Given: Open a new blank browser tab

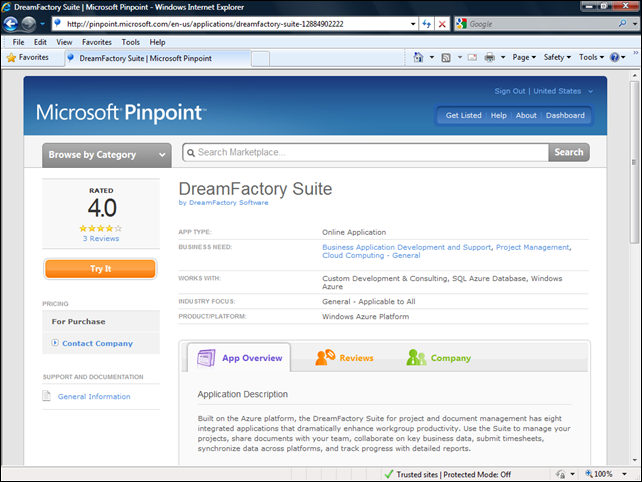Looking at the screenshot, I should (260, 59).
